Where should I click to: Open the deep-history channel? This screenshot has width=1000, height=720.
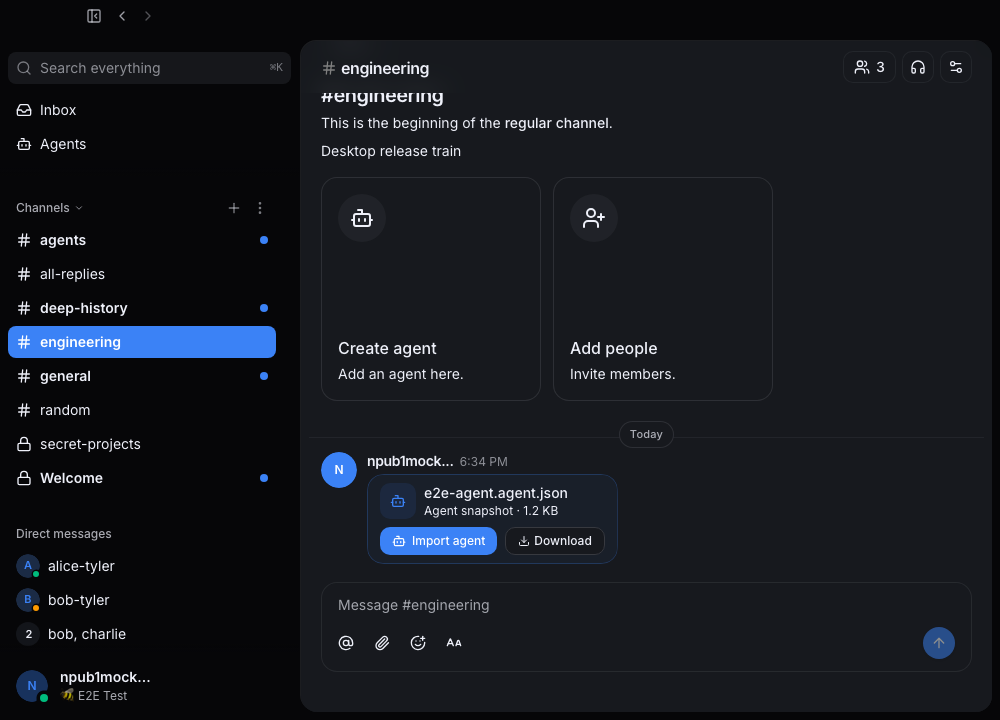142,308
